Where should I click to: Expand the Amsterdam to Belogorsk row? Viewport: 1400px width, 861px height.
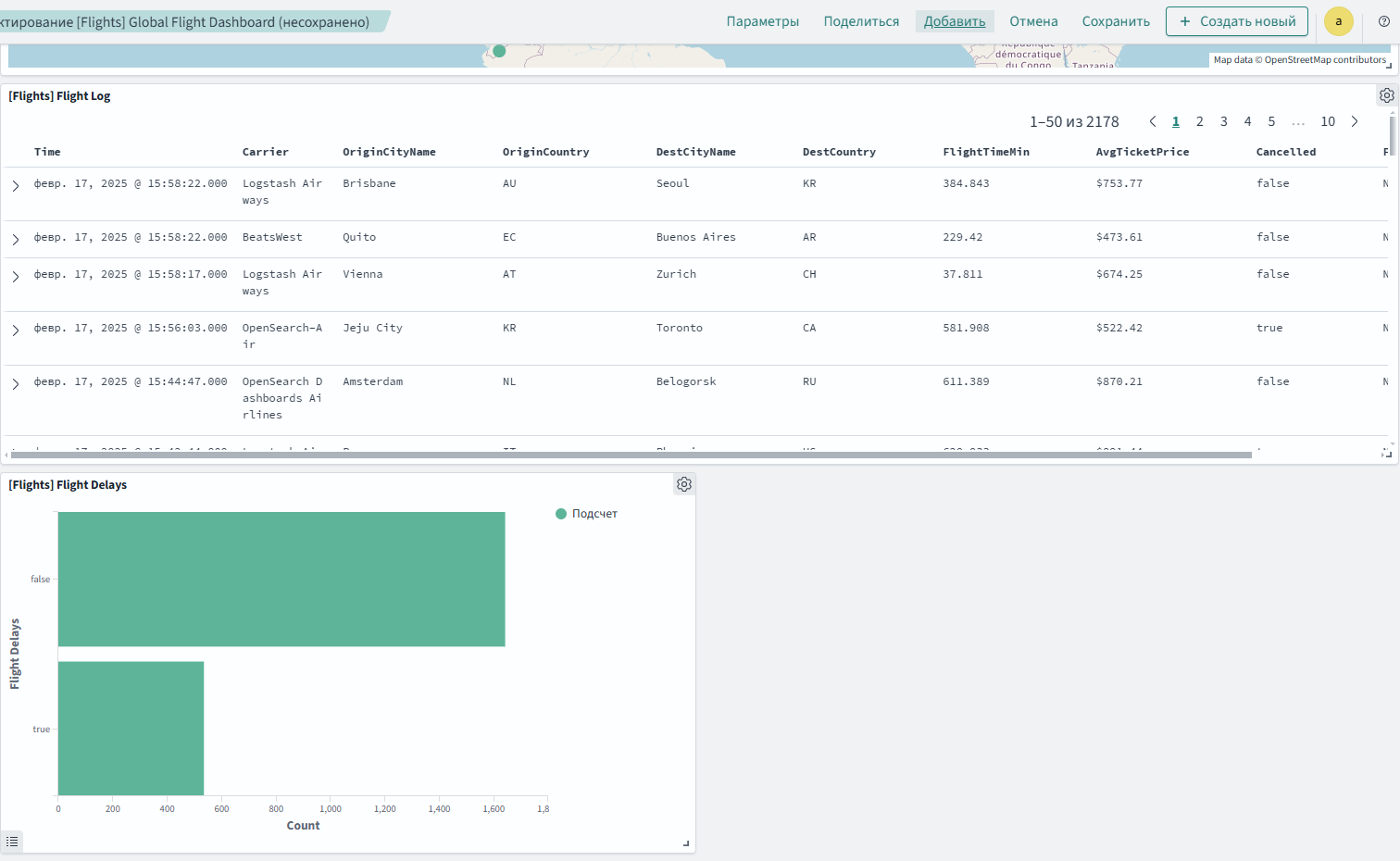pyautogui.click(x=16, y=384)
